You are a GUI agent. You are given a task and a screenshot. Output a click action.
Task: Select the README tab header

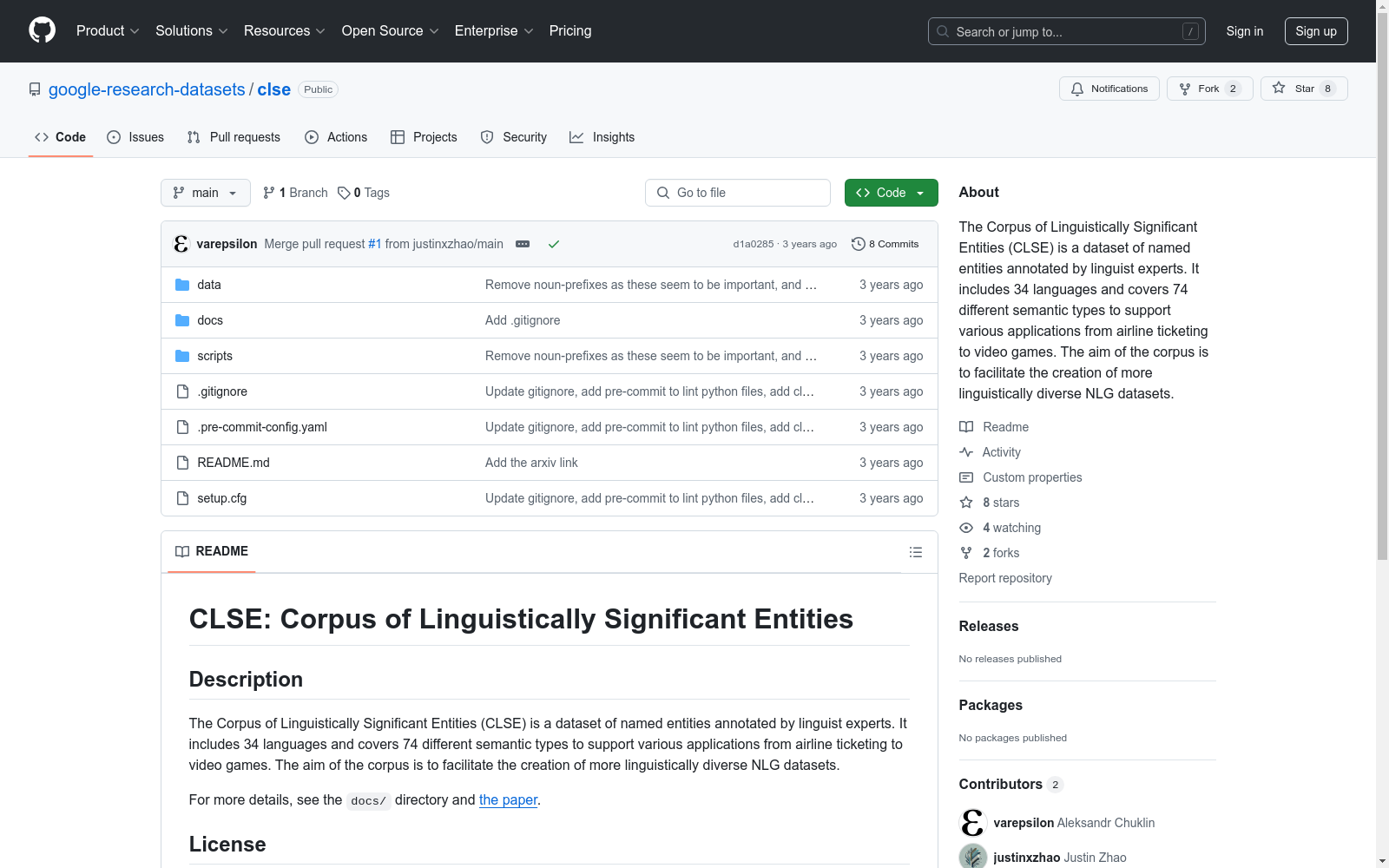coord(212,551)
